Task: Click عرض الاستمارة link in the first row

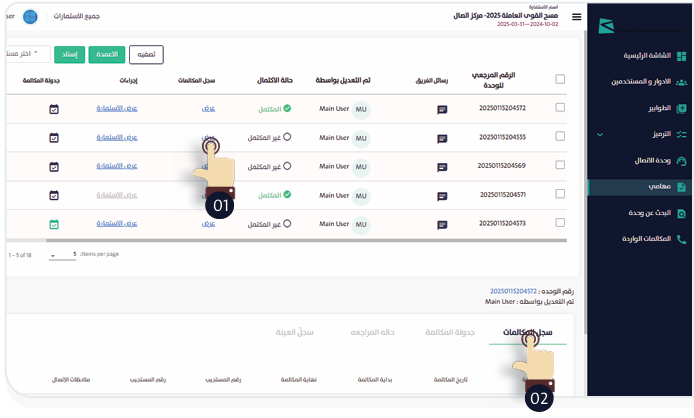Action: (x=117, y=108)
